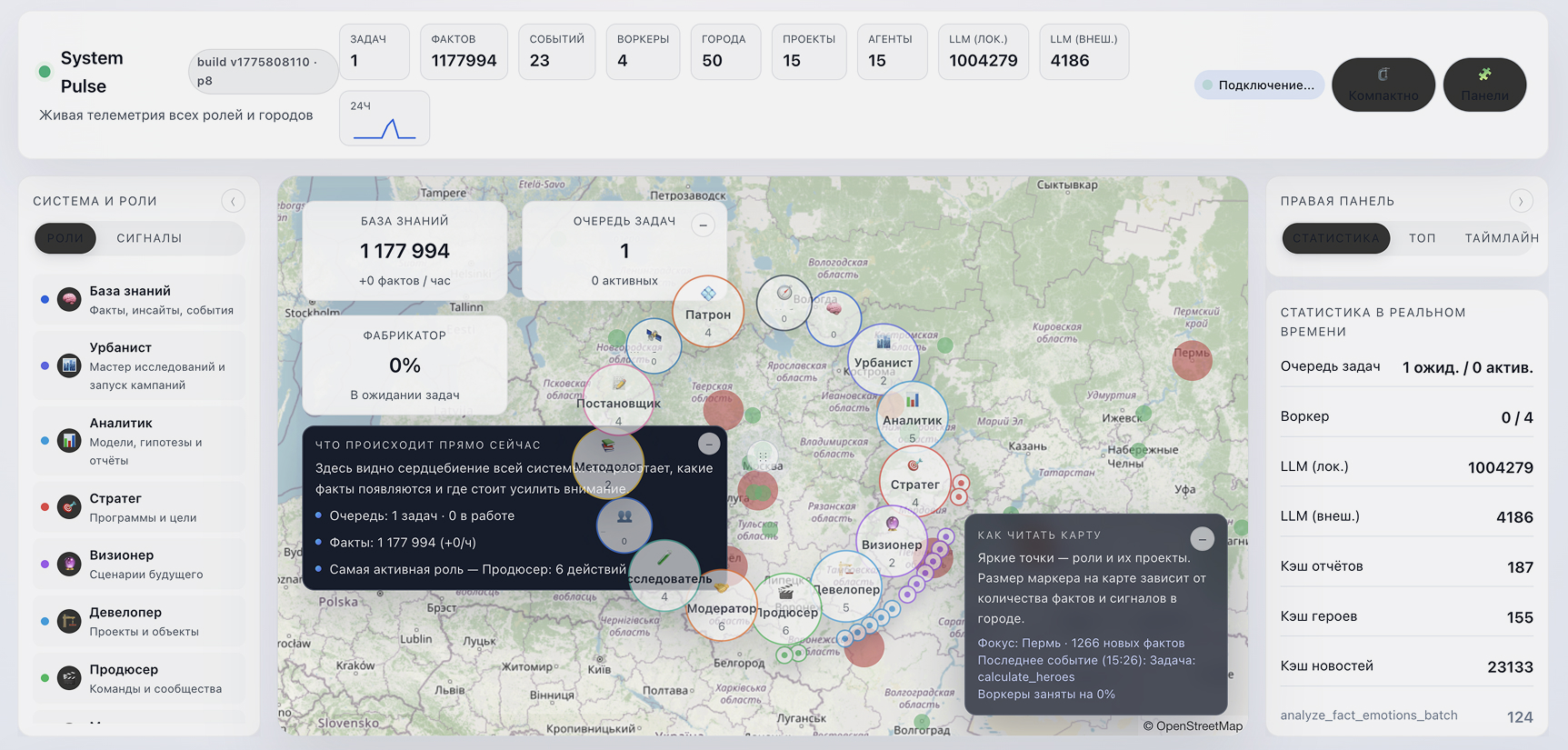Click the Аналитик chart icon in sidebar
Viewport: 1568px width, 750px height.
click(69, 441)
